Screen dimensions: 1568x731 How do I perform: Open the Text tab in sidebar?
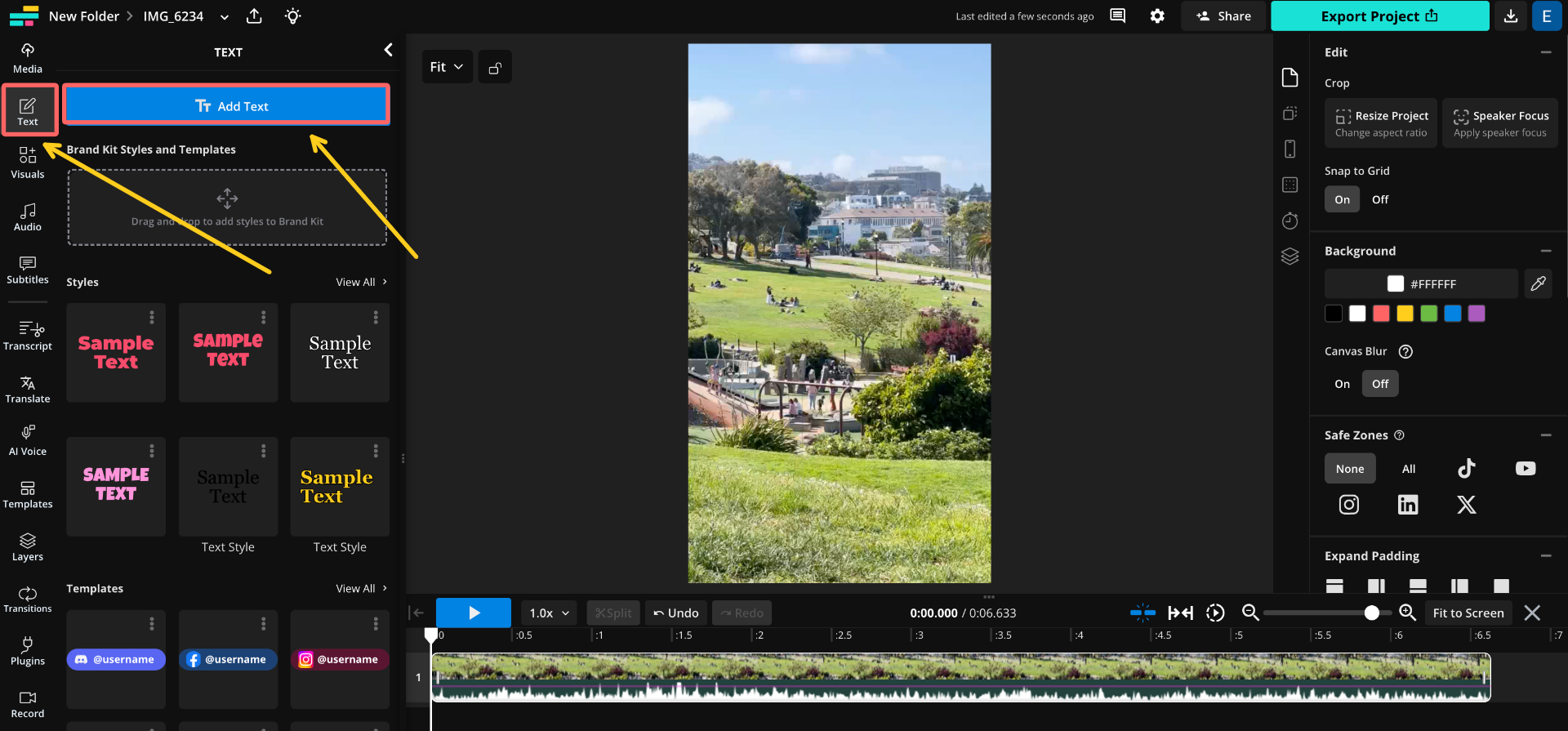click(x=28, y=111)
